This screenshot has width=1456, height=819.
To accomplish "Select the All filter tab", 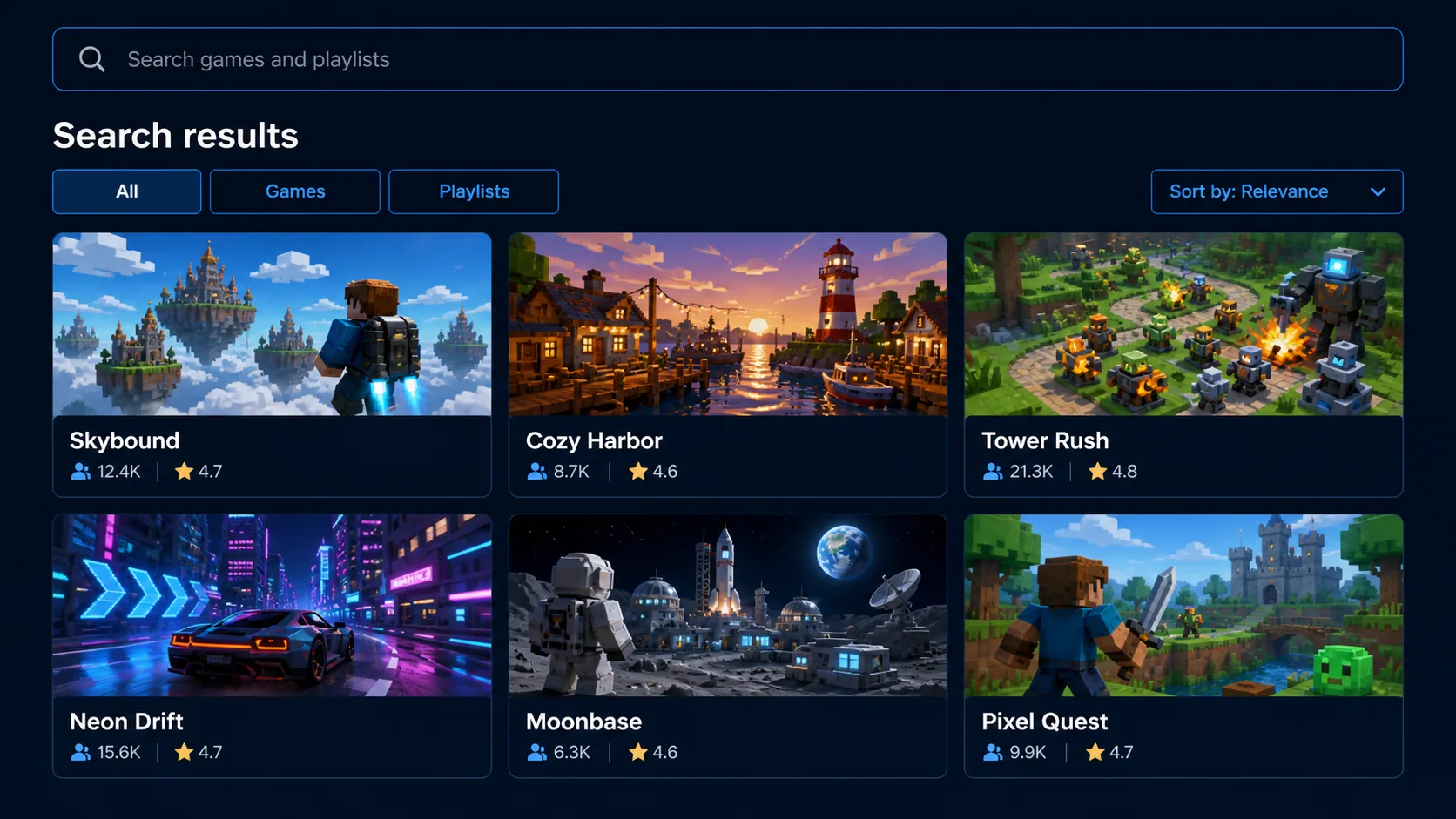I will (127, 191).
